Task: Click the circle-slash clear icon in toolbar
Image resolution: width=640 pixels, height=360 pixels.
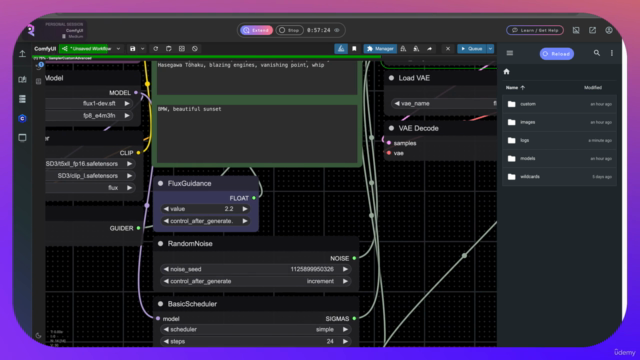Action: click(x=195, y=49)
